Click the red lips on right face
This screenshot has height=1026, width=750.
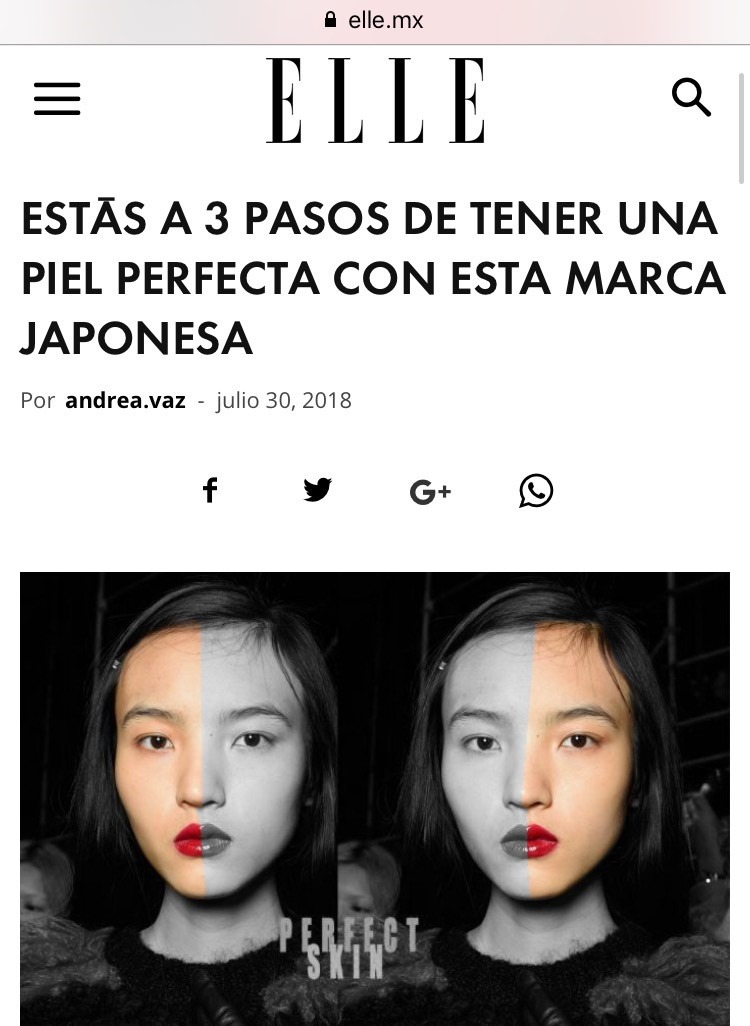coord(529,840)
